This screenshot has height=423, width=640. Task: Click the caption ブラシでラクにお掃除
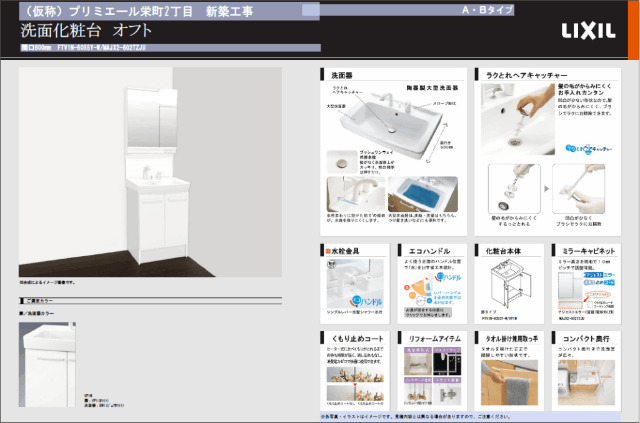tap(578, 224)
